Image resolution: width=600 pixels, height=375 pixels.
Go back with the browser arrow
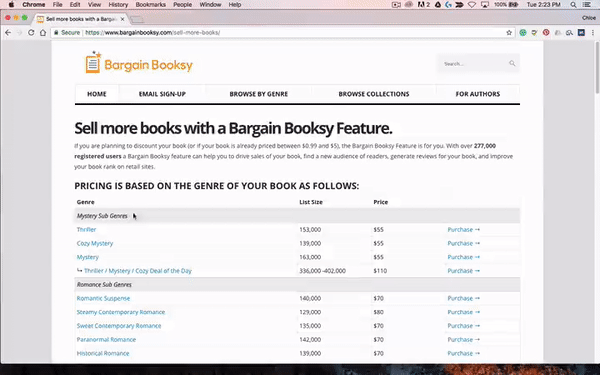8,33
